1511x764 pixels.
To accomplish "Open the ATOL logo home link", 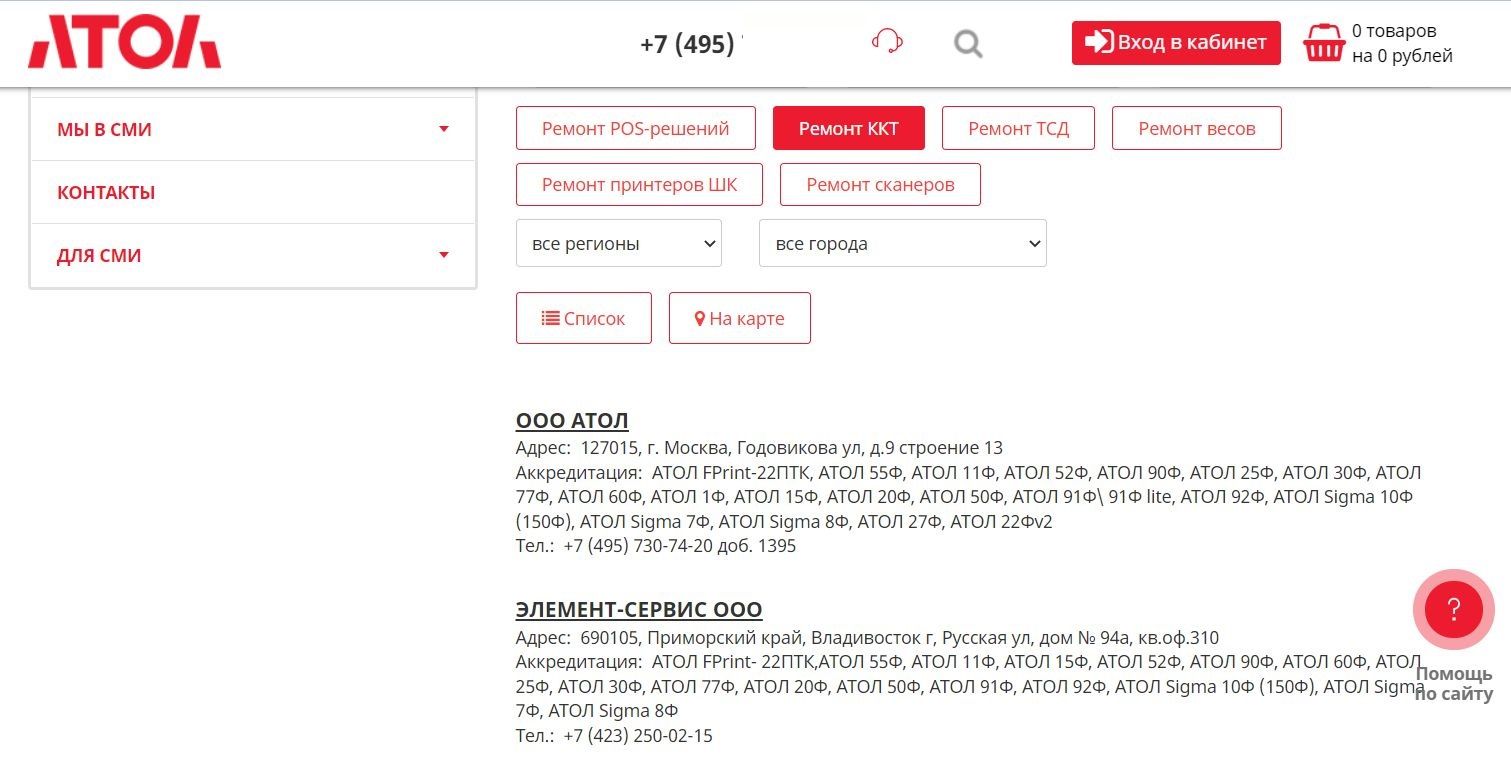I will coord(124,42).
